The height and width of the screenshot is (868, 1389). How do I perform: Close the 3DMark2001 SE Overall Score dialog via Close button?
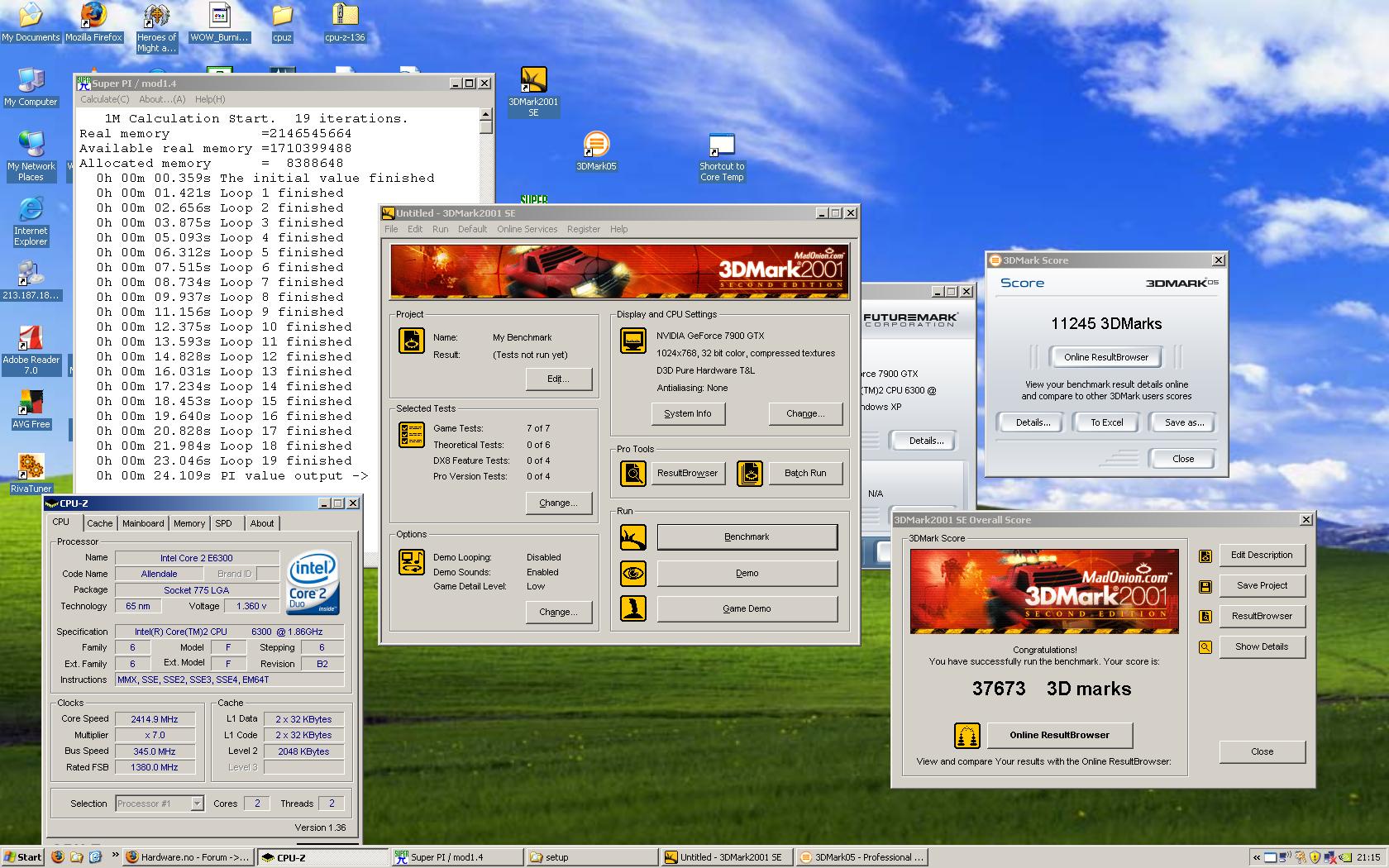click(x=1262, y=751)
